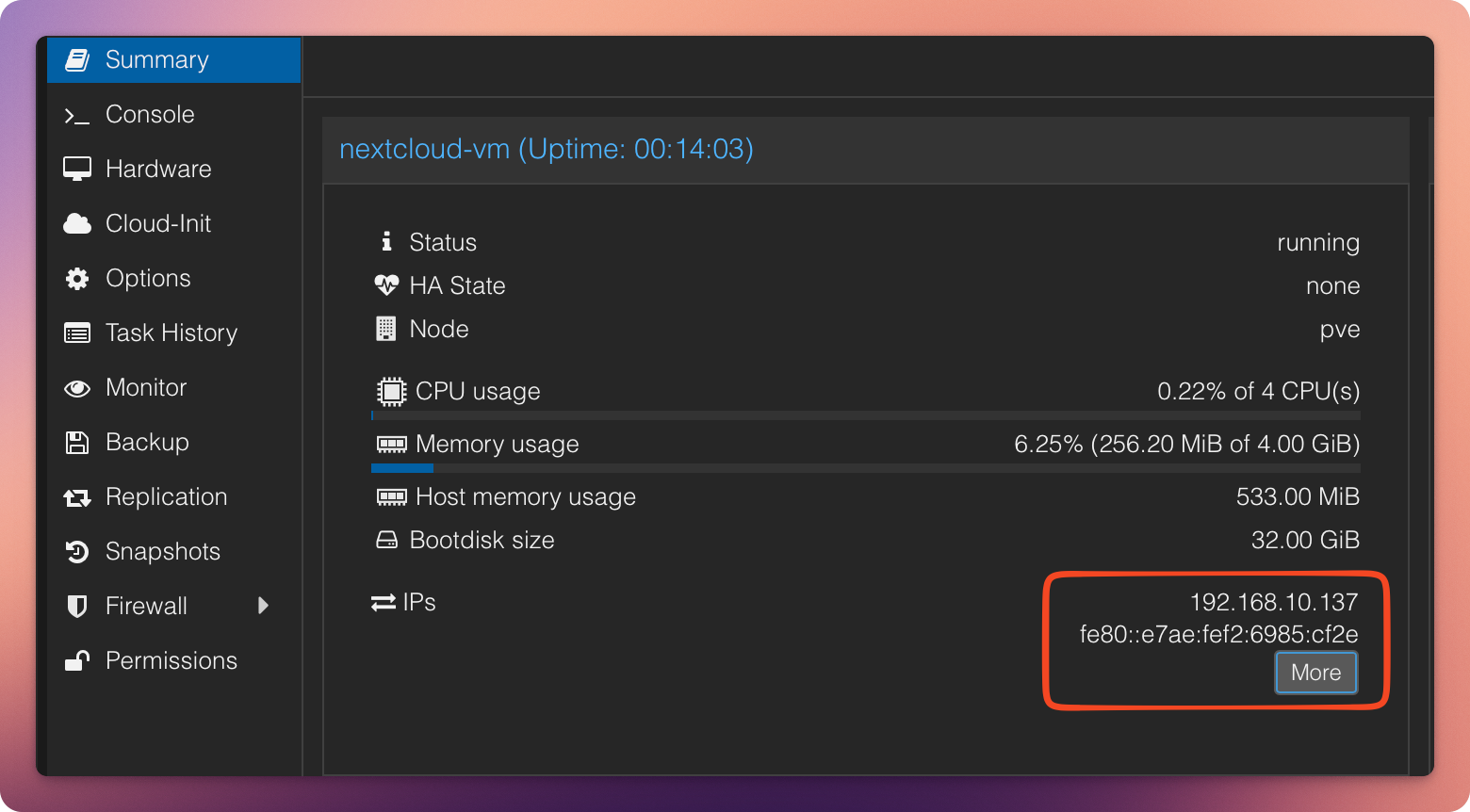Expand the Firewall submenu arrow
Image resolution: width=1470 pixels, height=812 pixels.
[264, 606]
